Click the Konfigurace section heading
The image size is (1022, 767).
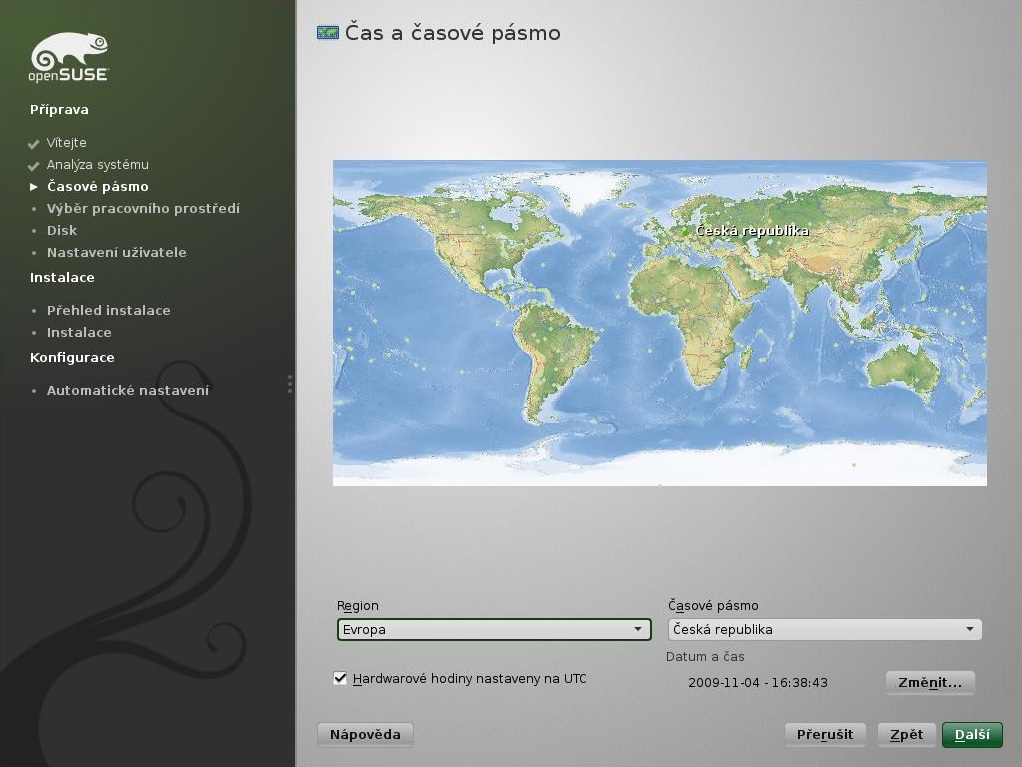(x=72, y=358)
